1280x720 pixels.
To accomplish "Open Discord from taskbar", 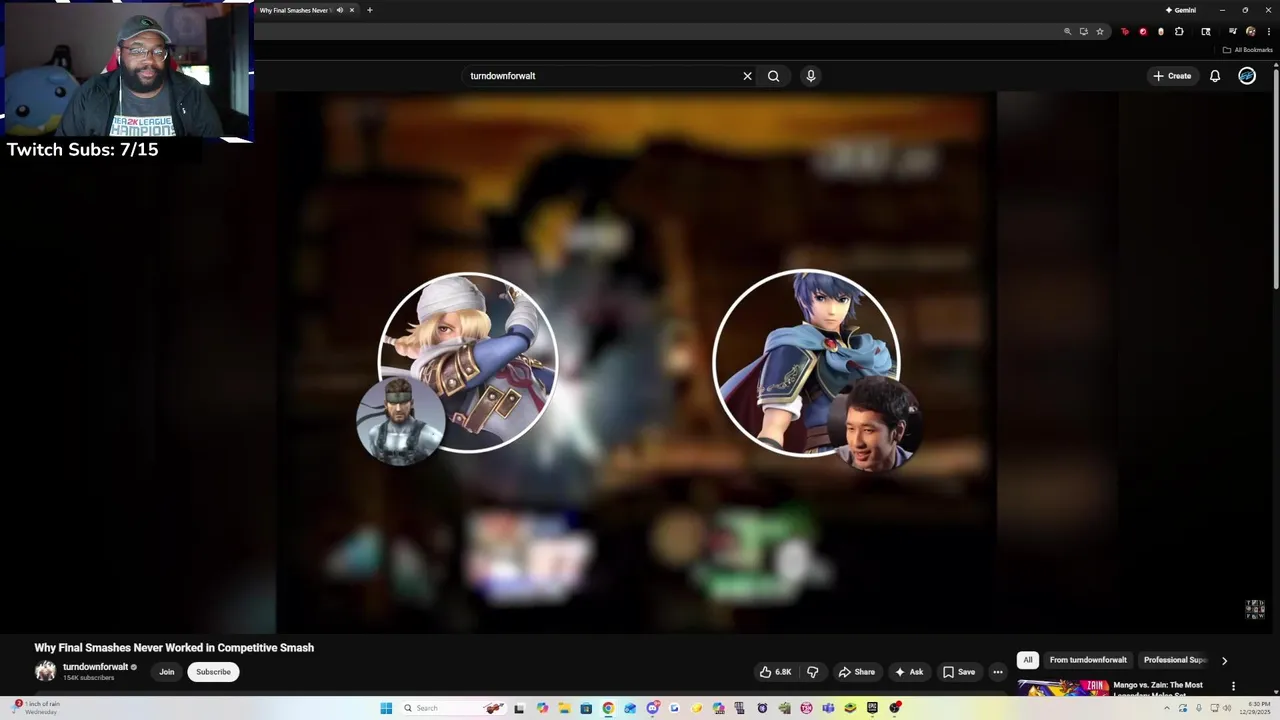I will coord(652,708).
